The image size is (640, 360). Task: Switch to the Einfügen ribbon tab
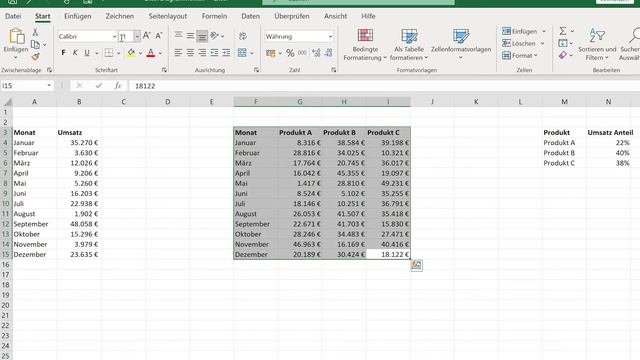pyautogui.click(x=78, y=16)
